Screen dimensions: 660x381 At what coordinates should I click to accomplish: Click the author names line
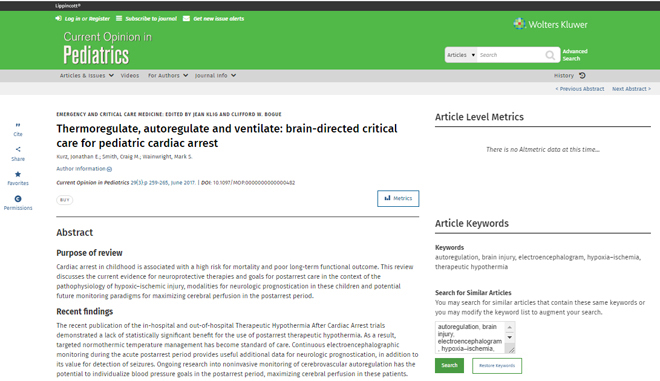[124, 157]
